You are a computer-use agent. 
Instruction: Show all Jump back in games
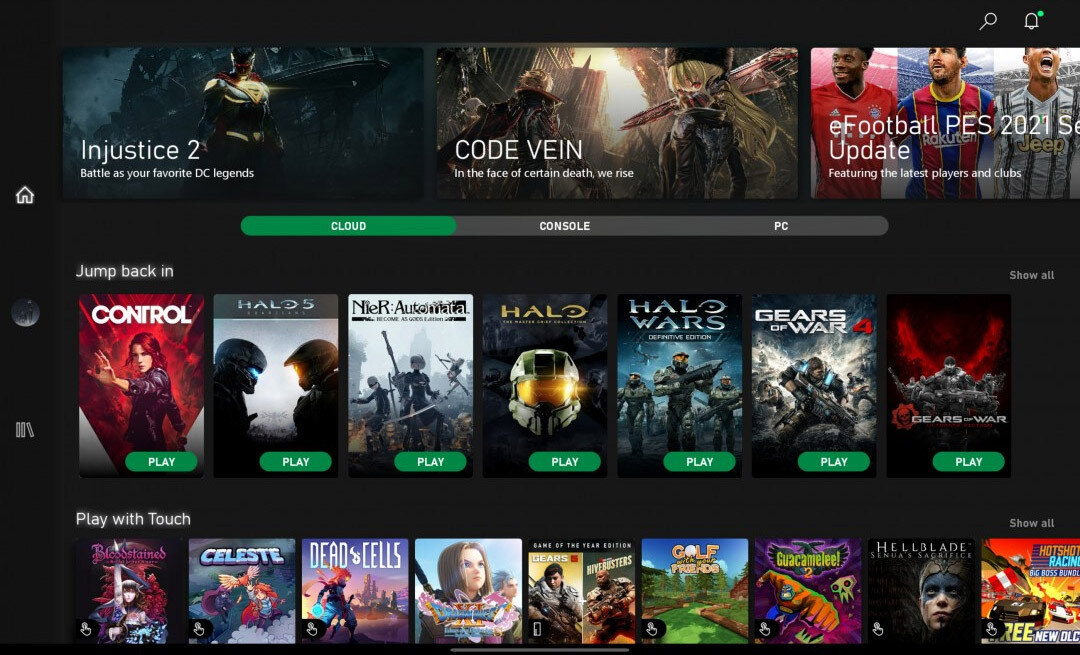(1032, 275)
